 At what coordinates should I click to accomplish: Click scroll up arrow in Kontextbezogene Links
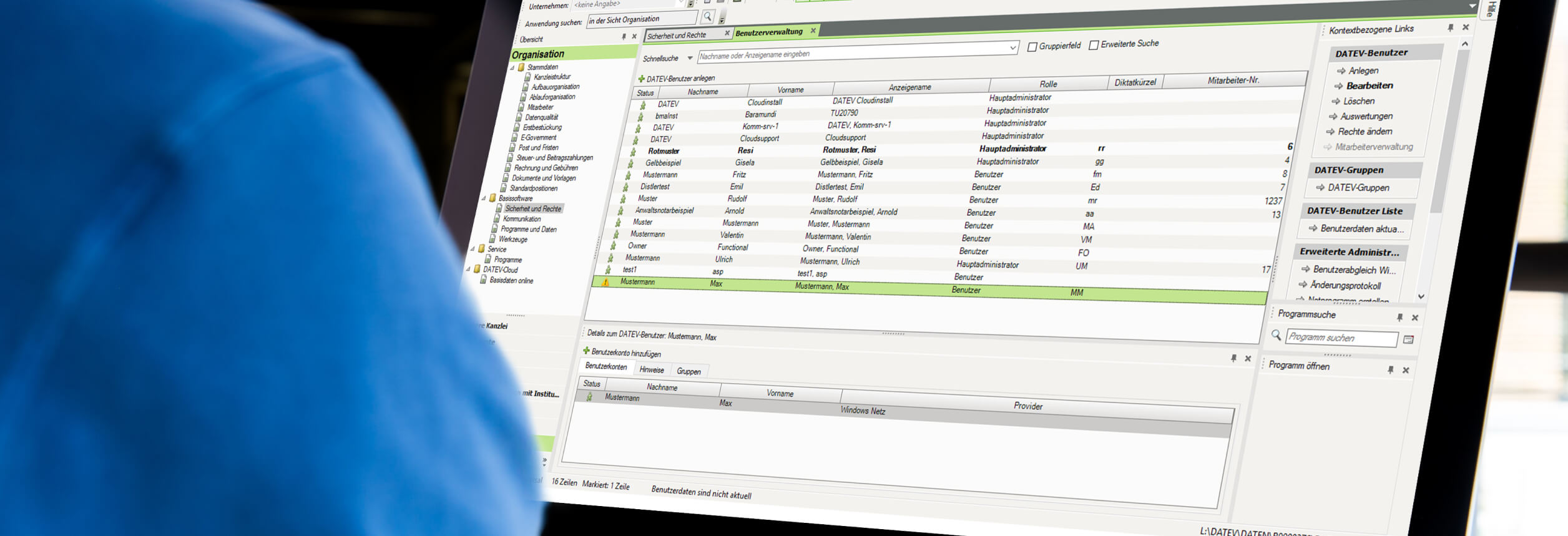click(1465, 44)
